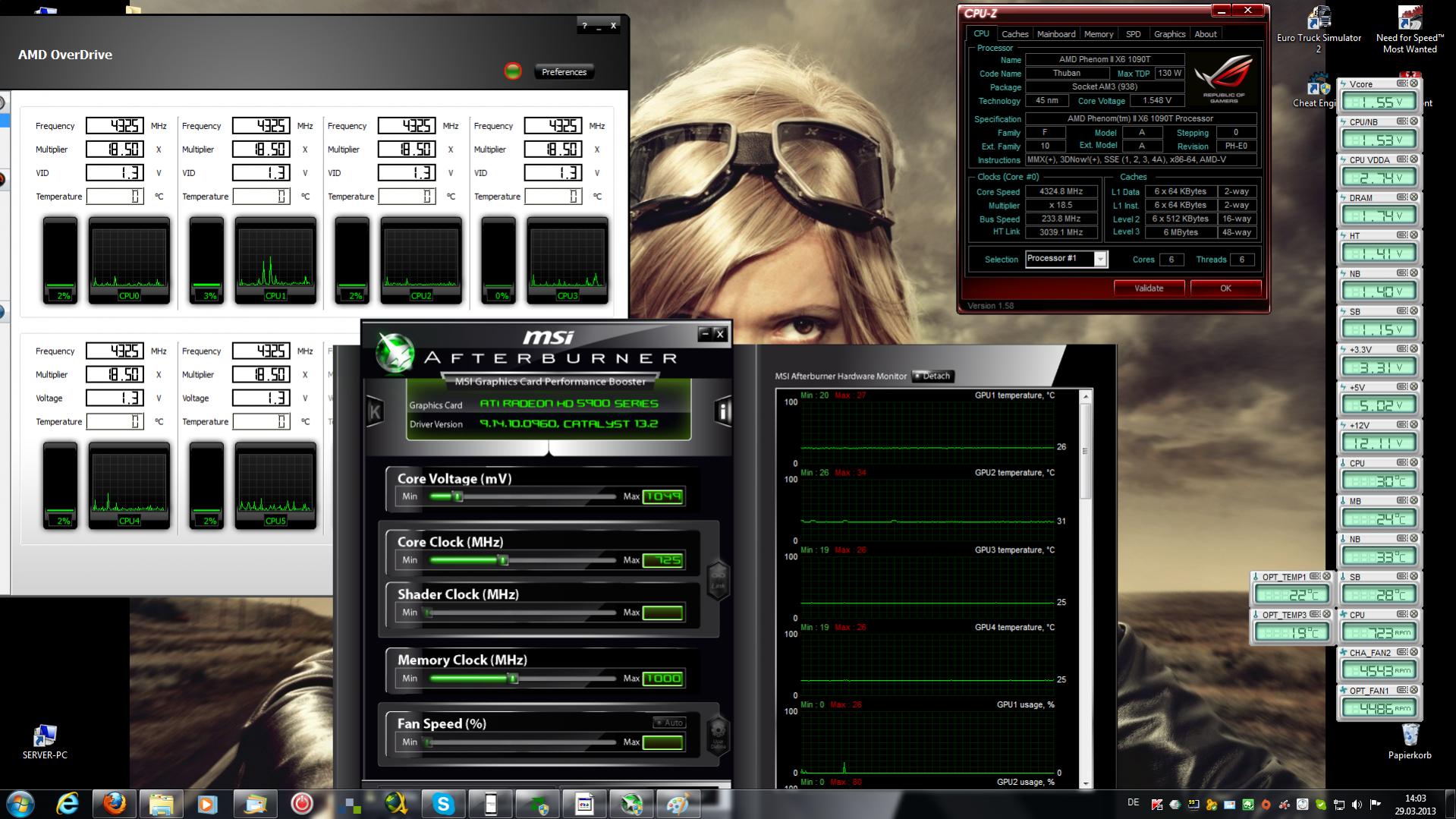The image size is (1456, 819).
Task: Switch to the Caches tab in CPU-Z
Action: [1014, 34]
